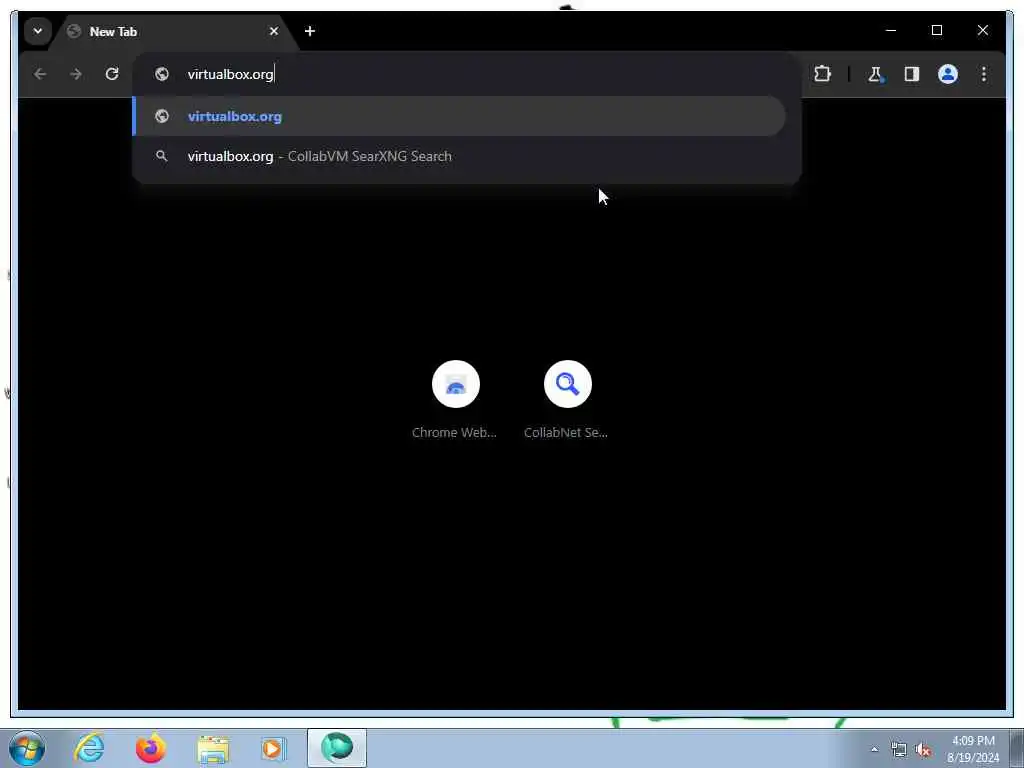Open the Chrome Web Store shortcut
Screen dimensions: 1024x768
(456, 384)
